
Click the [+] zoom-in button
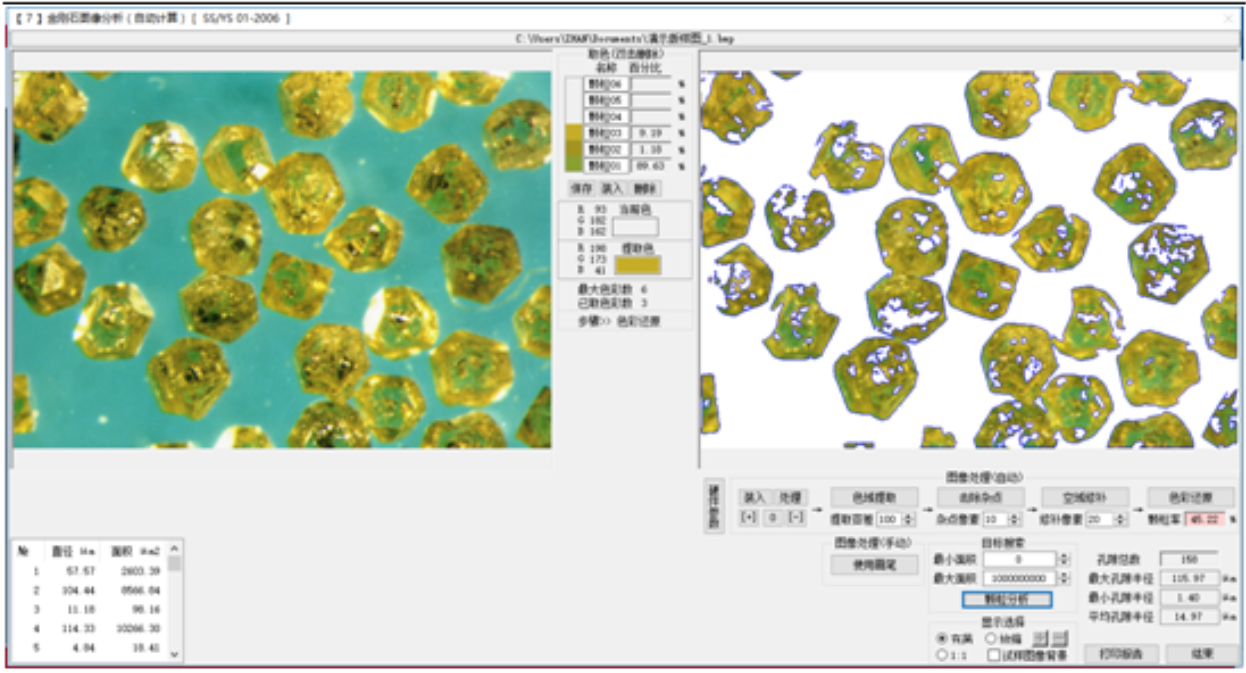click(748, 518)
